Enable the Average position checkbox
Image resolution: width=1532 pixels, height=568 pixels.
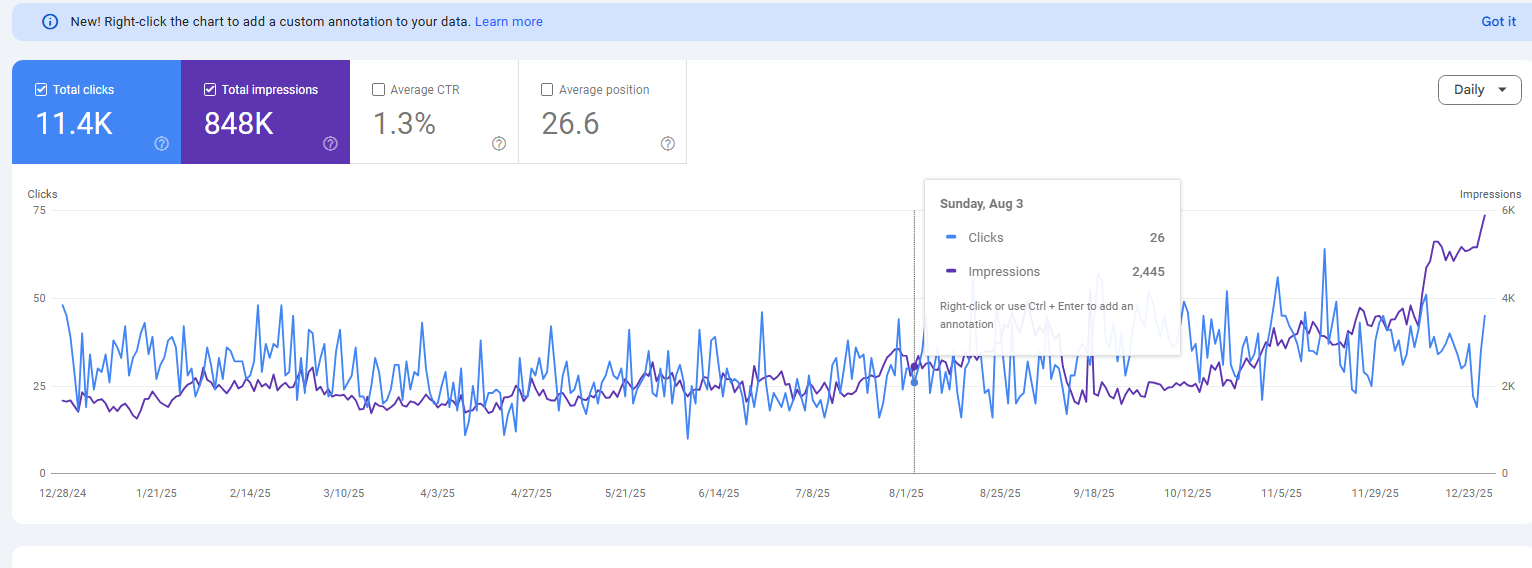tap(547, 90)
